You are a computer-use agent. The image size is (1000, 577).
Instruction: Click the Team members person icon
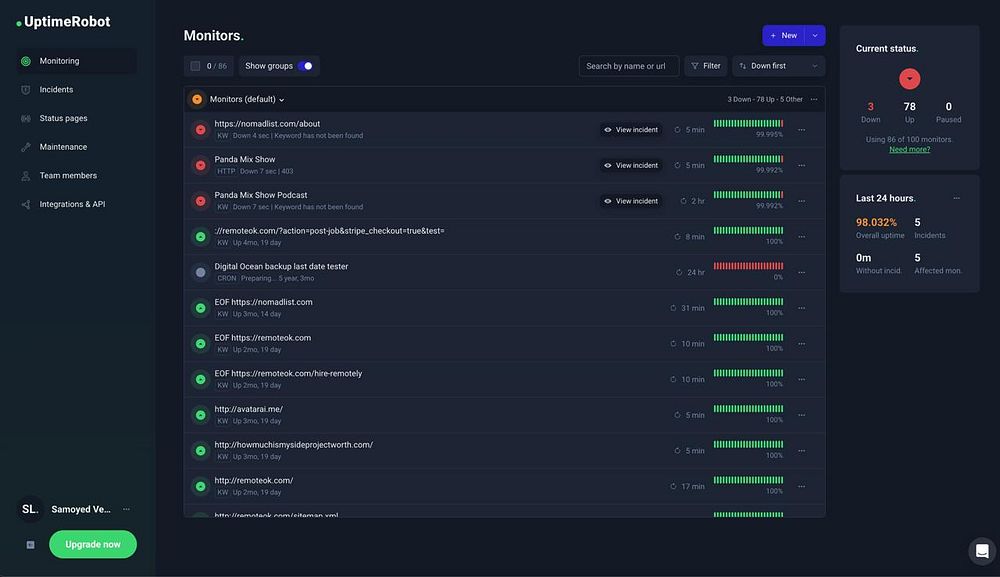point(26,176)
